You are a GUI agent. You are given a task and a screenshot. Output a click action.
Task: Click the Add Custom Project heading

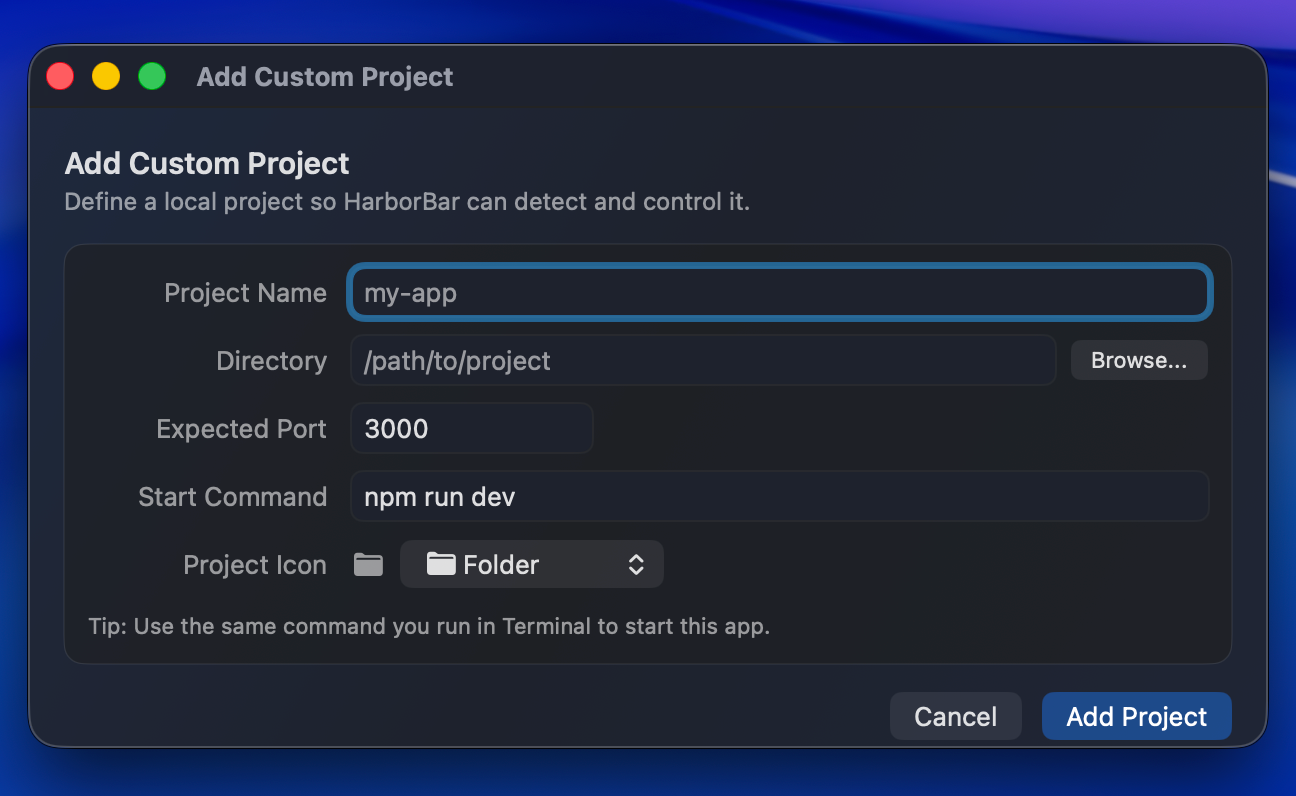coord(206,162)
